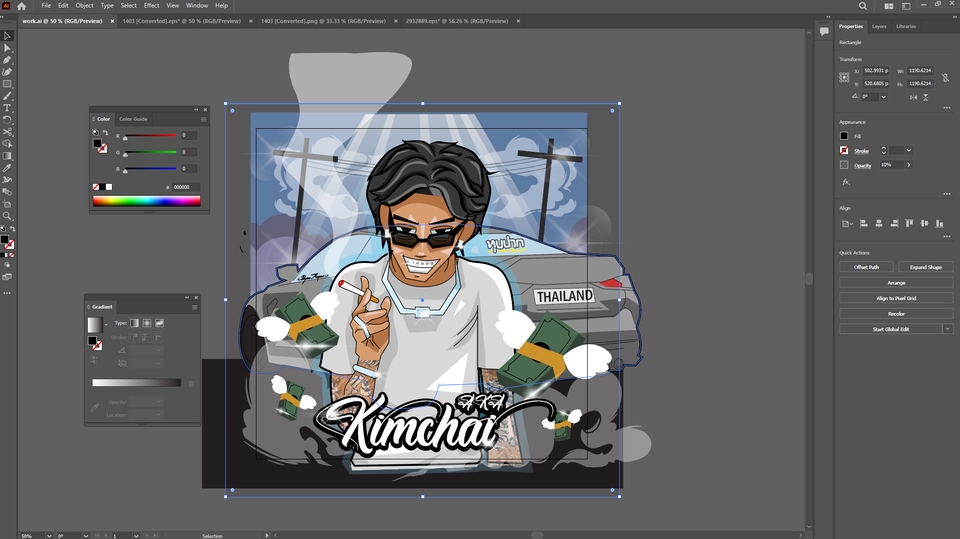Choose the Scissors tool
960x539 pixels.
click(x=7, y=132)
